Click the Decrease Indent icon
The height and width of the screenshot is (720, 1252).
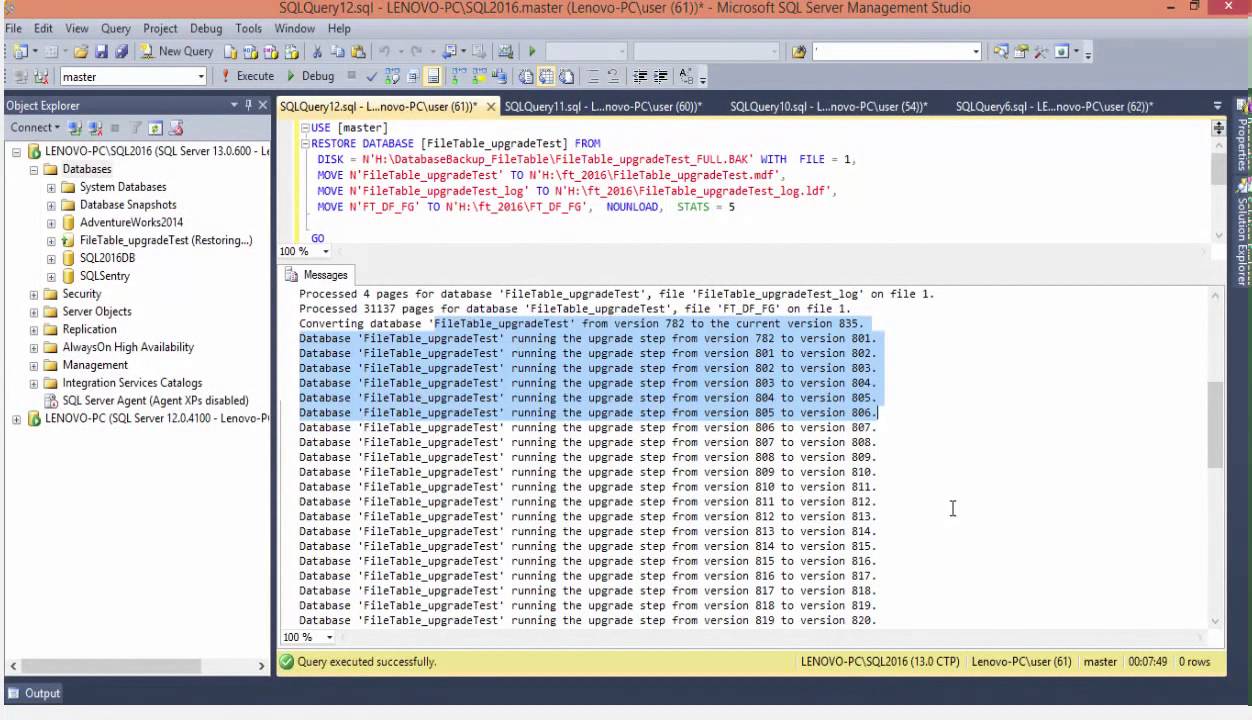tap(641, 76)
